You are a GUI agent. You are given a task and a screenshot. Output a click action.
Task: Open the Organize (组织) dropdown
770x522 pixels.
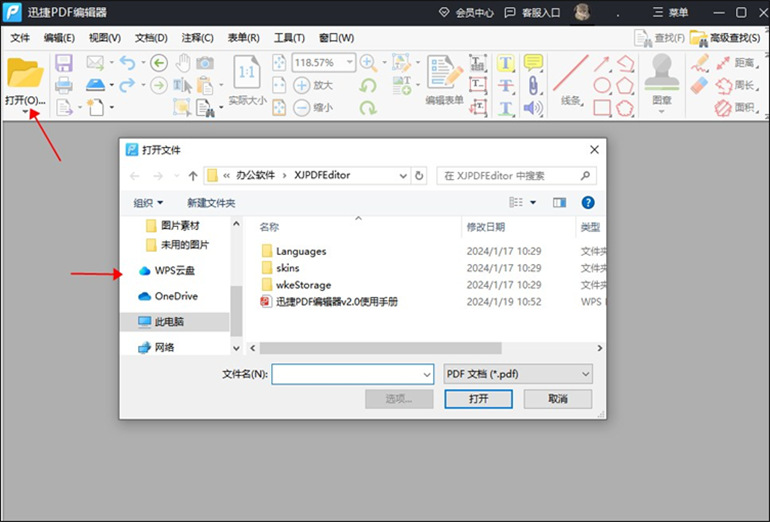point(148,203)
